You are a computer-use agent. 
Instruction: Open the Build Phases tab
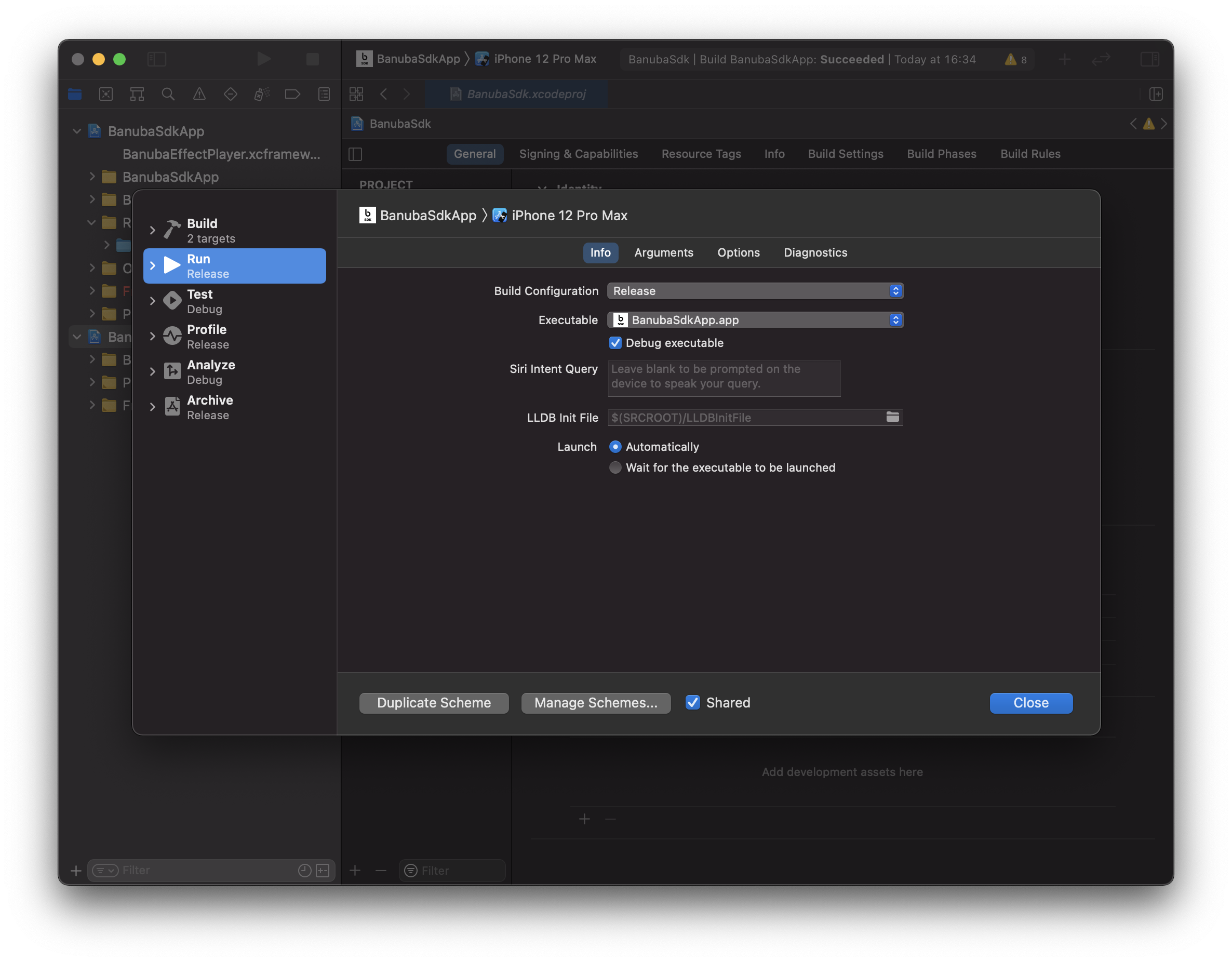tap(941, 154)
